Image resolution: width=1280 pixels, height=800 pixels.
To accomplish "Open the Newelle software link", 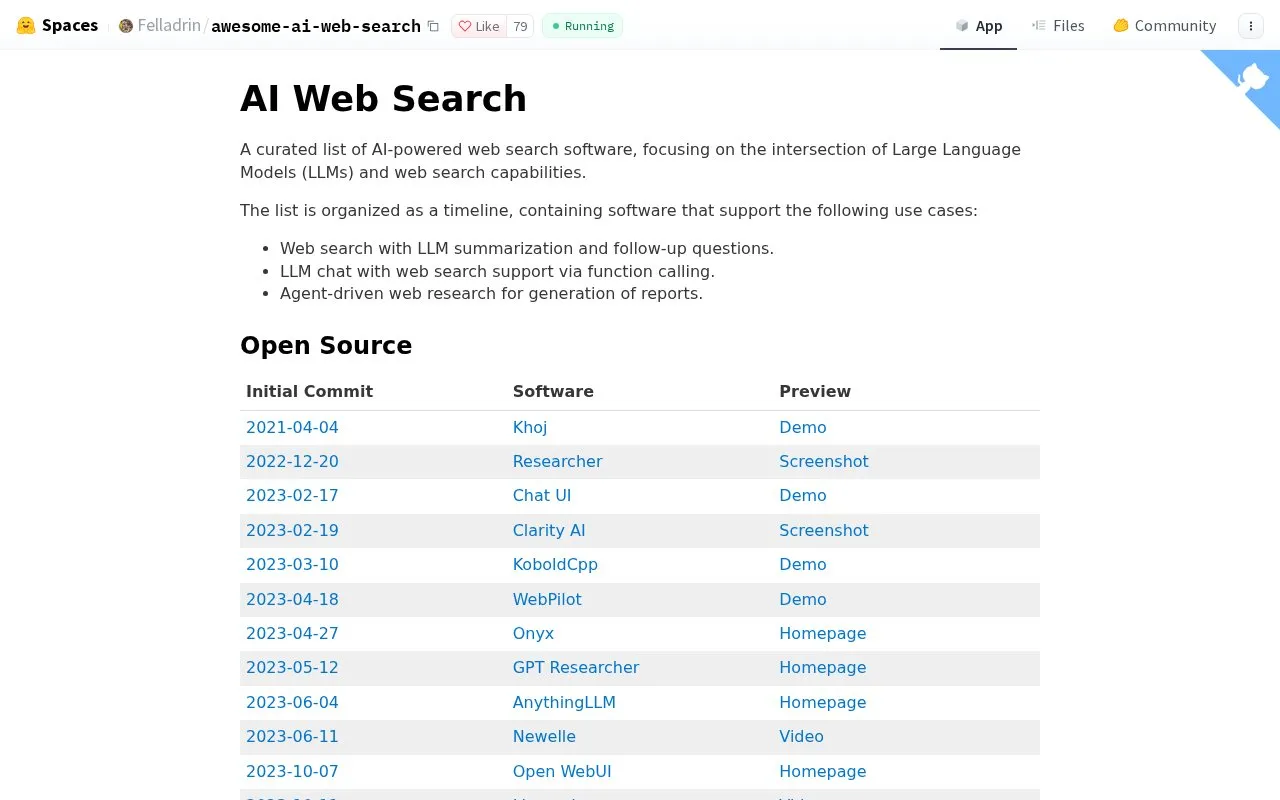I will click(x=544, y=736).
